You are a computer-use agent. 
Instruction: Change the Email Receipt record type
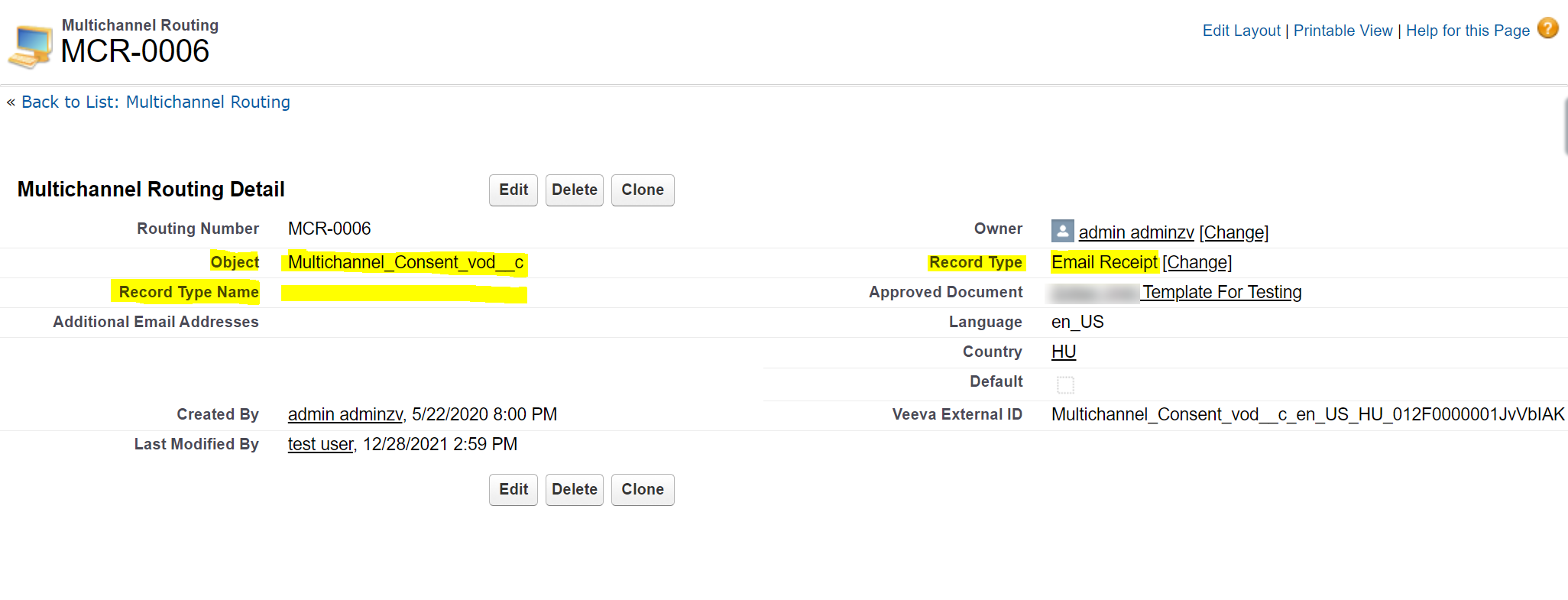click(x=1197, y=263)
